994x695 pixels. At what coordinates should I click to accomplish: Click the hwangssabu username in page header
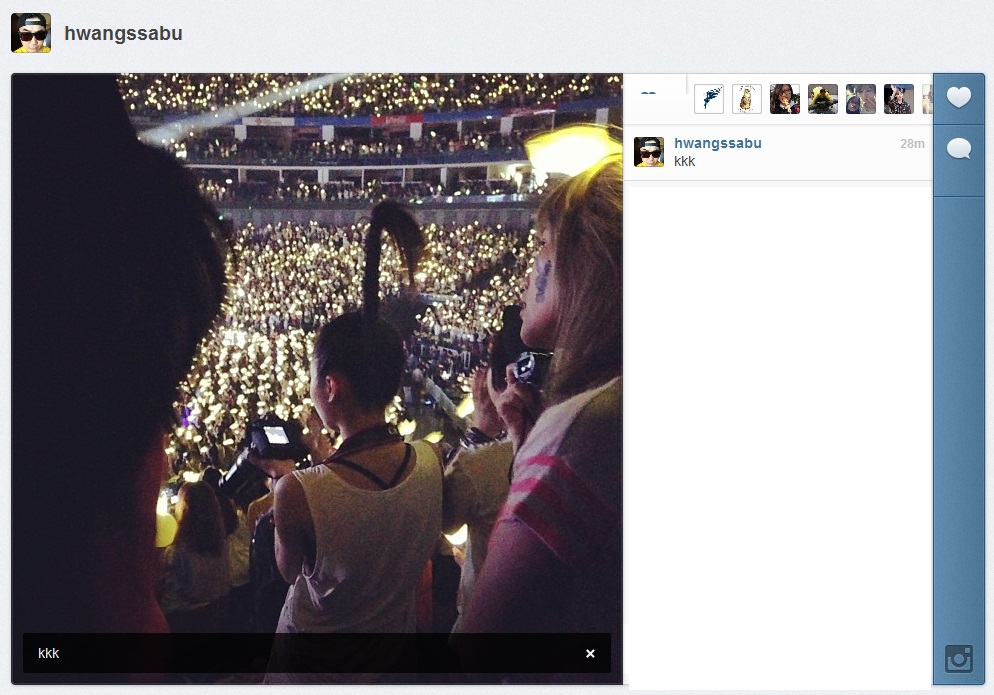[123, 33]
